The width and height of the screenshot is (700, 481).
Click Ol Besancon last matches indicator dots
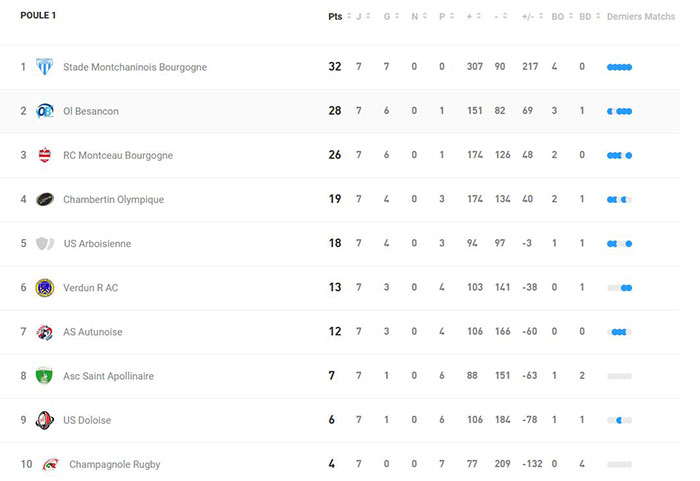click(619, 111)
